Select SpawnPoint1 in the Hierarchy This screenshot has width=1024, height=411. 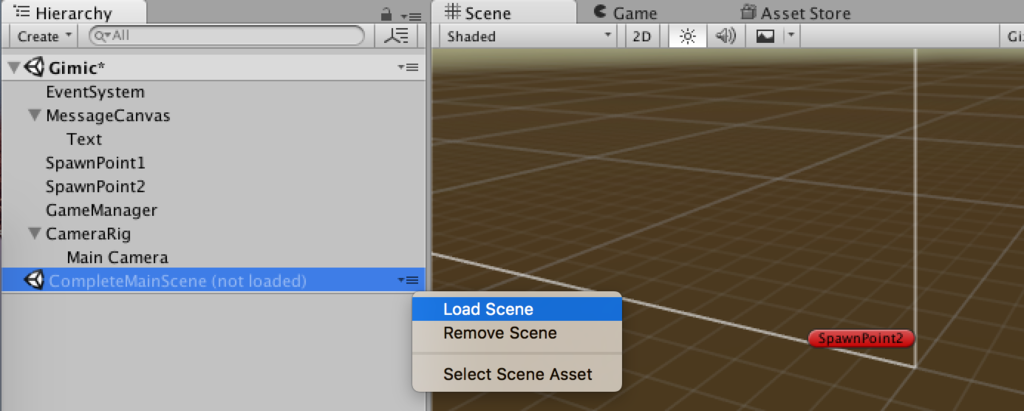[x=95, y=163]
